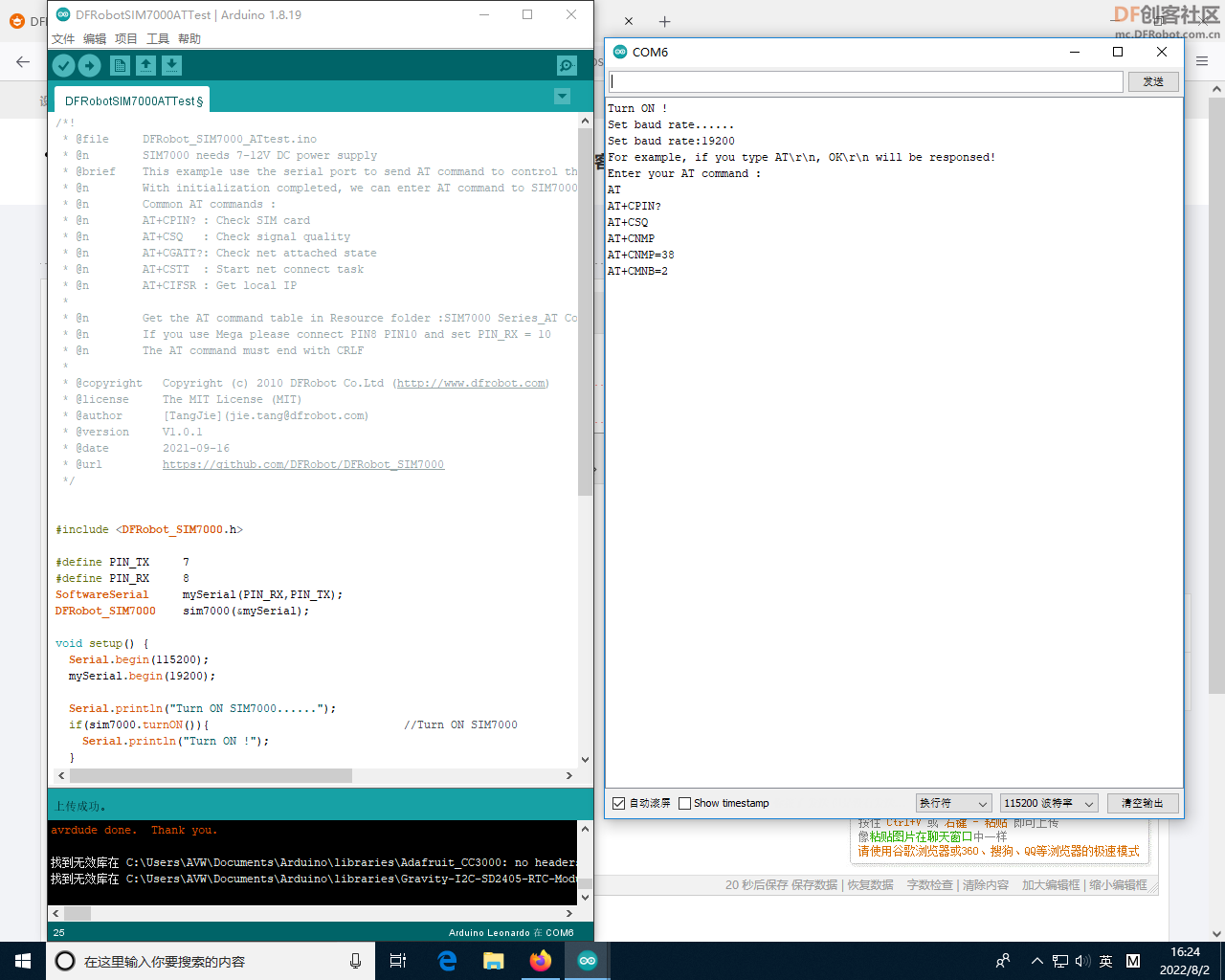Click the 恢复数据 link in browser editor
1225x980 pixels.
[870, 885]
